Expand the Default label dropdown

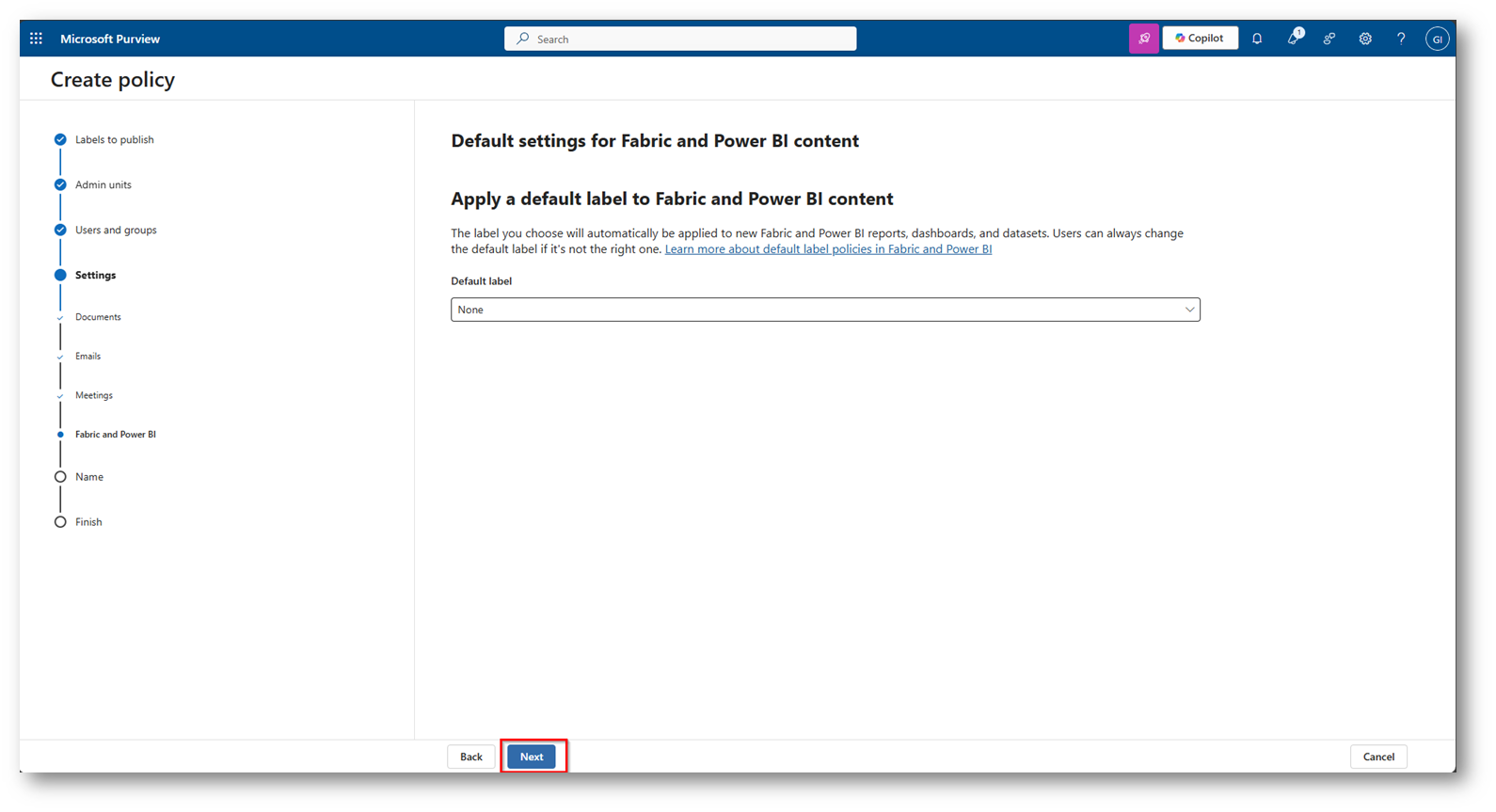[825, 310]
